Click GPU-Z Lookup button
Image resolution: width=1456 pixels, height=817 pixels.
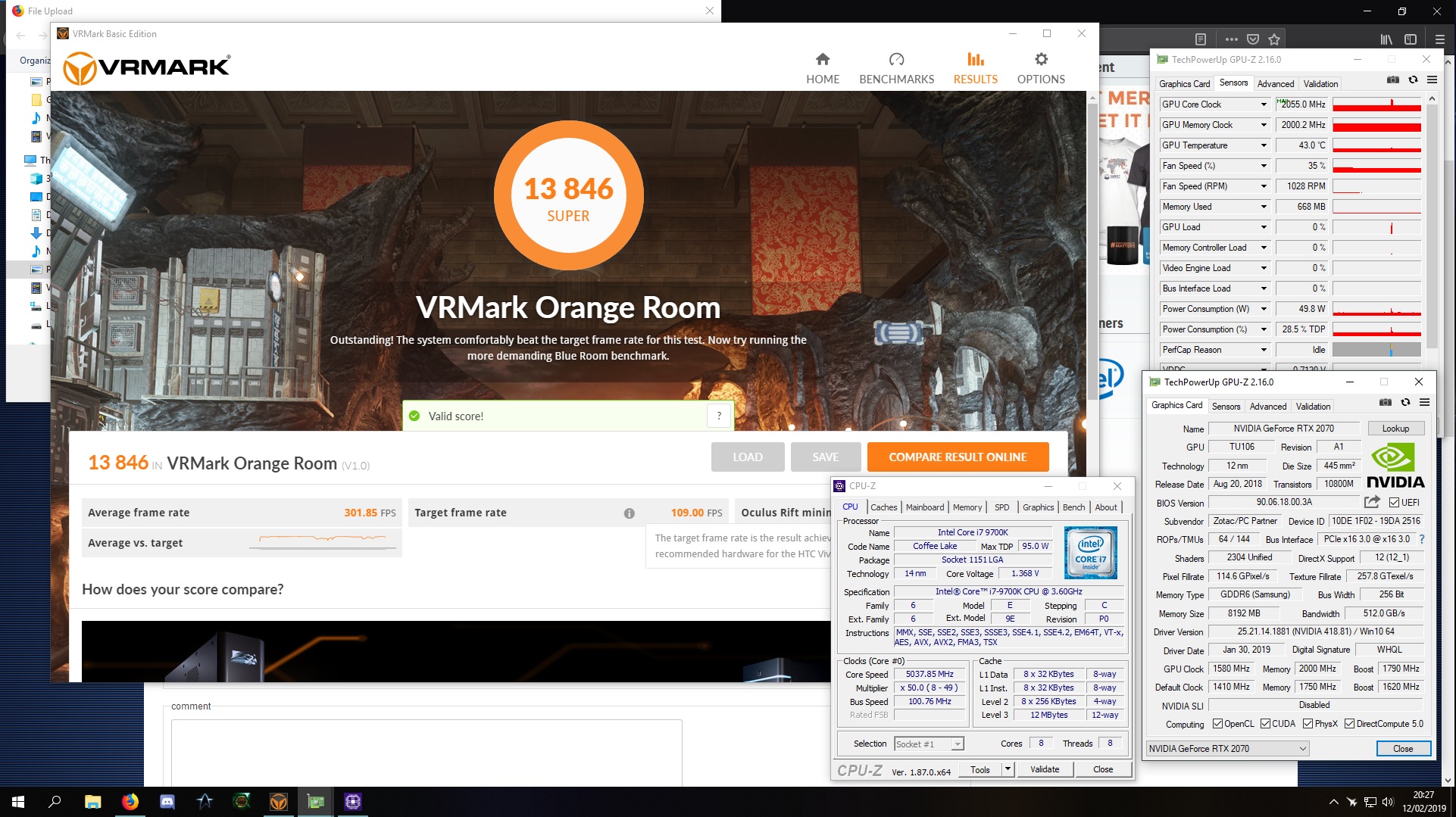click(x=1395, y=429)
